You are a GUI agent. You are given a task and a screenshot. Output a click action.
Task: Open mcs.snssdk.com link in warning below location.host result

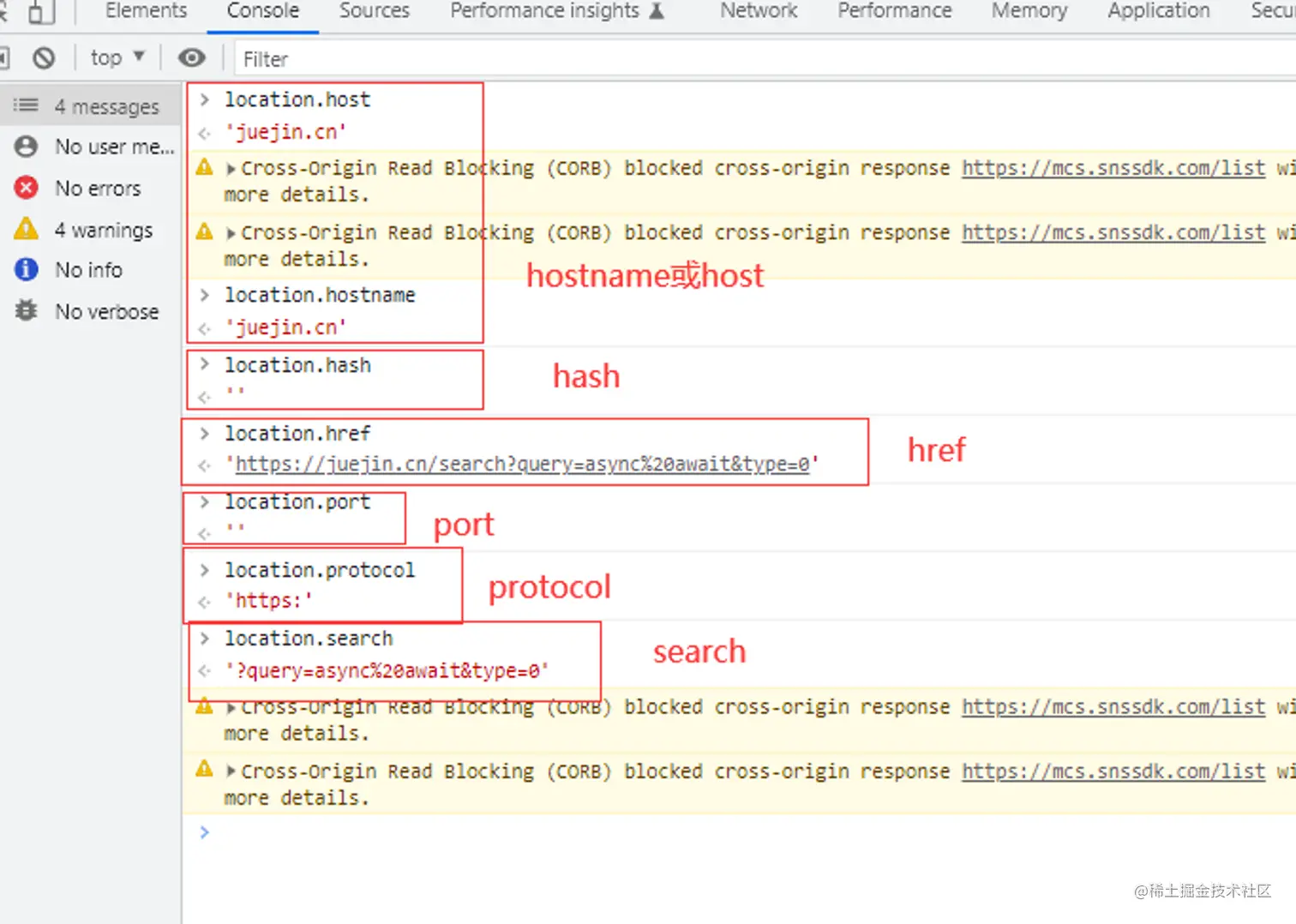1113,168
